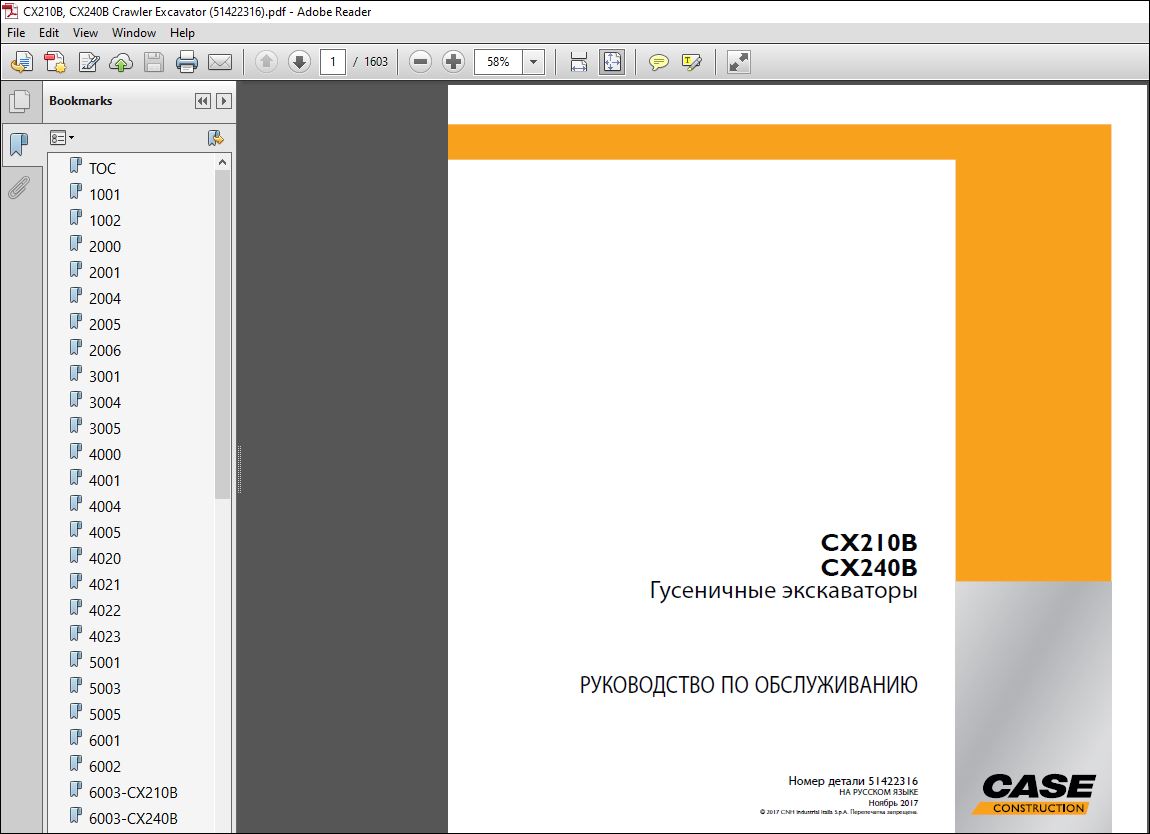This screenshot has width=1150, height=834.
Task: Toggle fit one full page icon
Action: [612, 62]
